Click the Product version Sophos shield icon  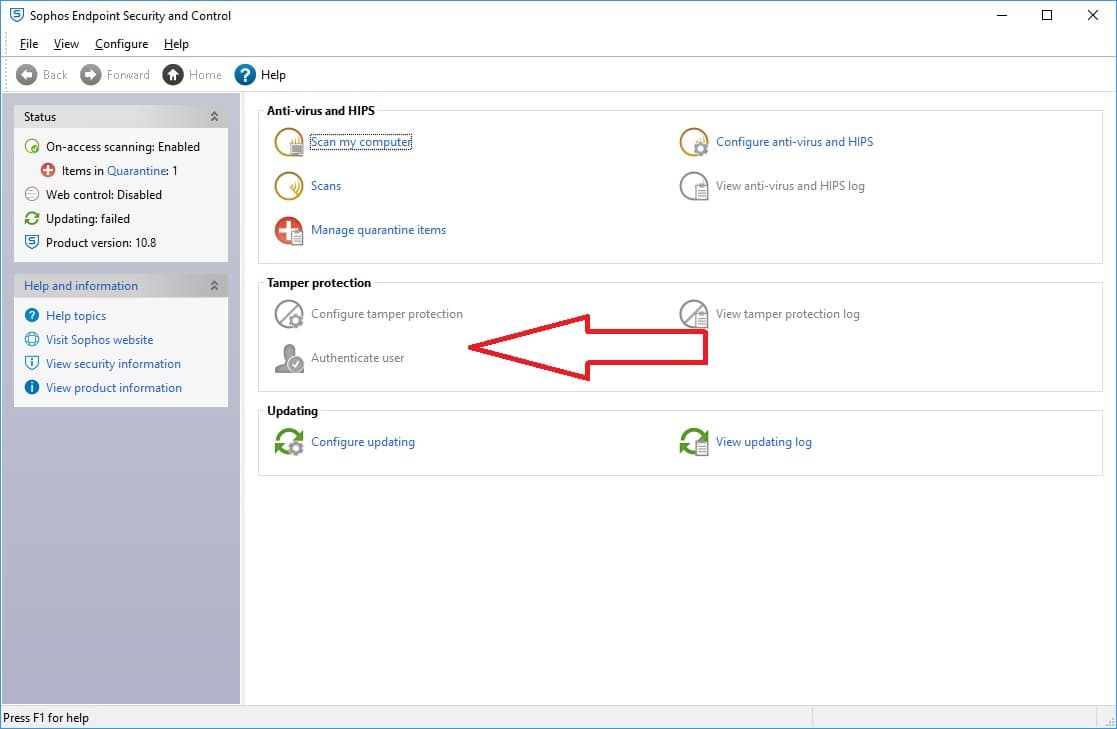32,242
